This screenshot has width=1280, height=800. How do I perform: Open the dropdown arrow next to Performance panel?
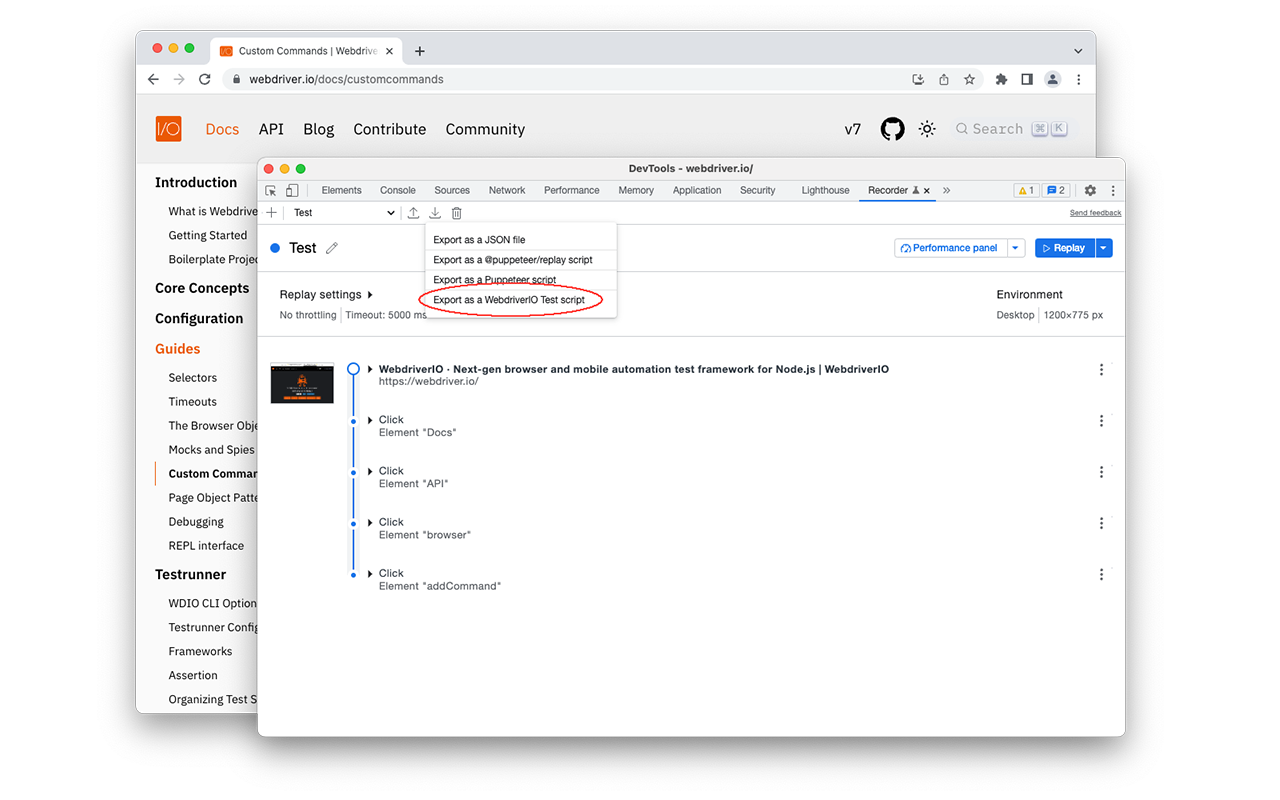point(1015,248)
